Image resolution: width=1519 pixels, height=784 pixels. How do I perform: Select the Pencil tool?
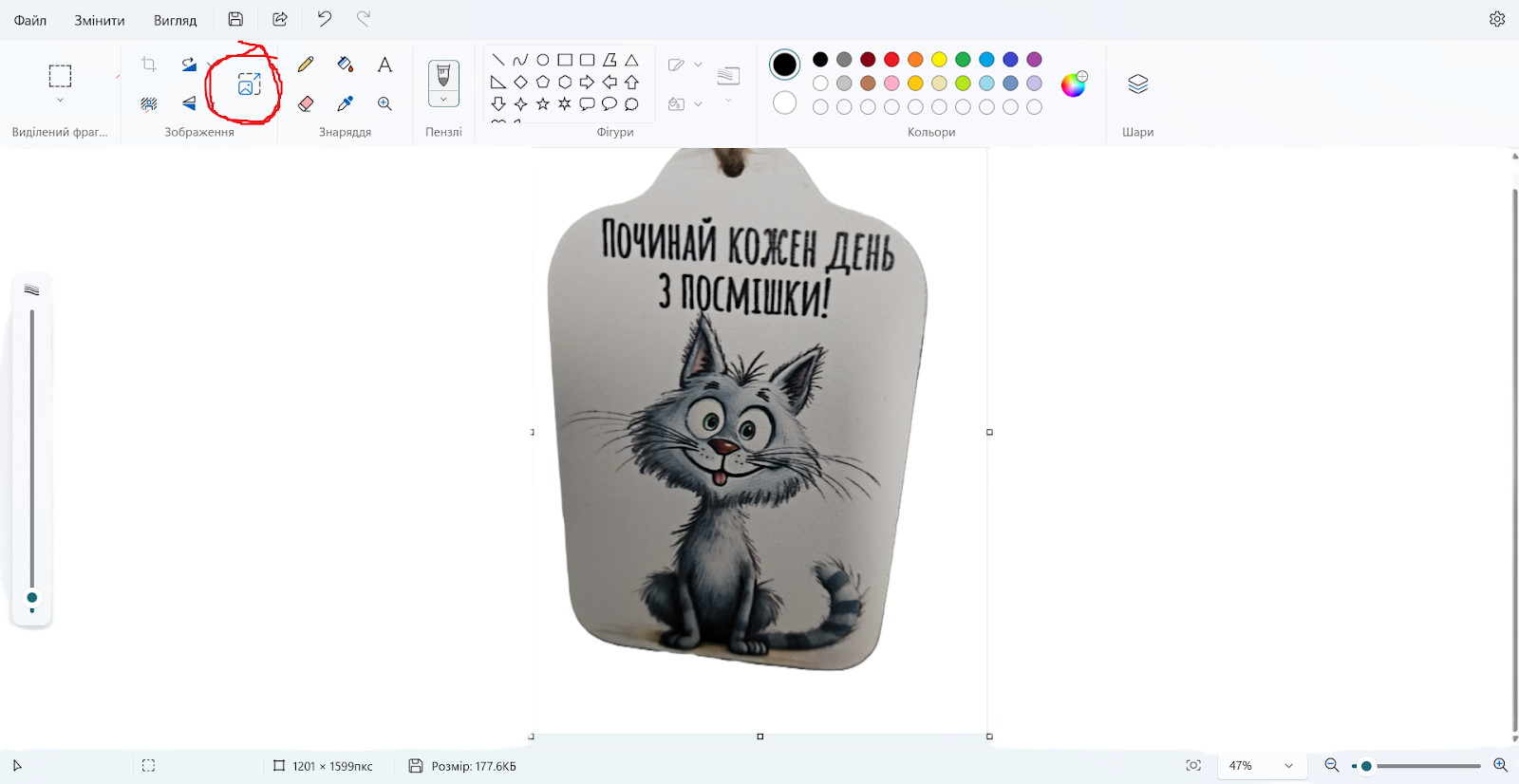point(306,65)
